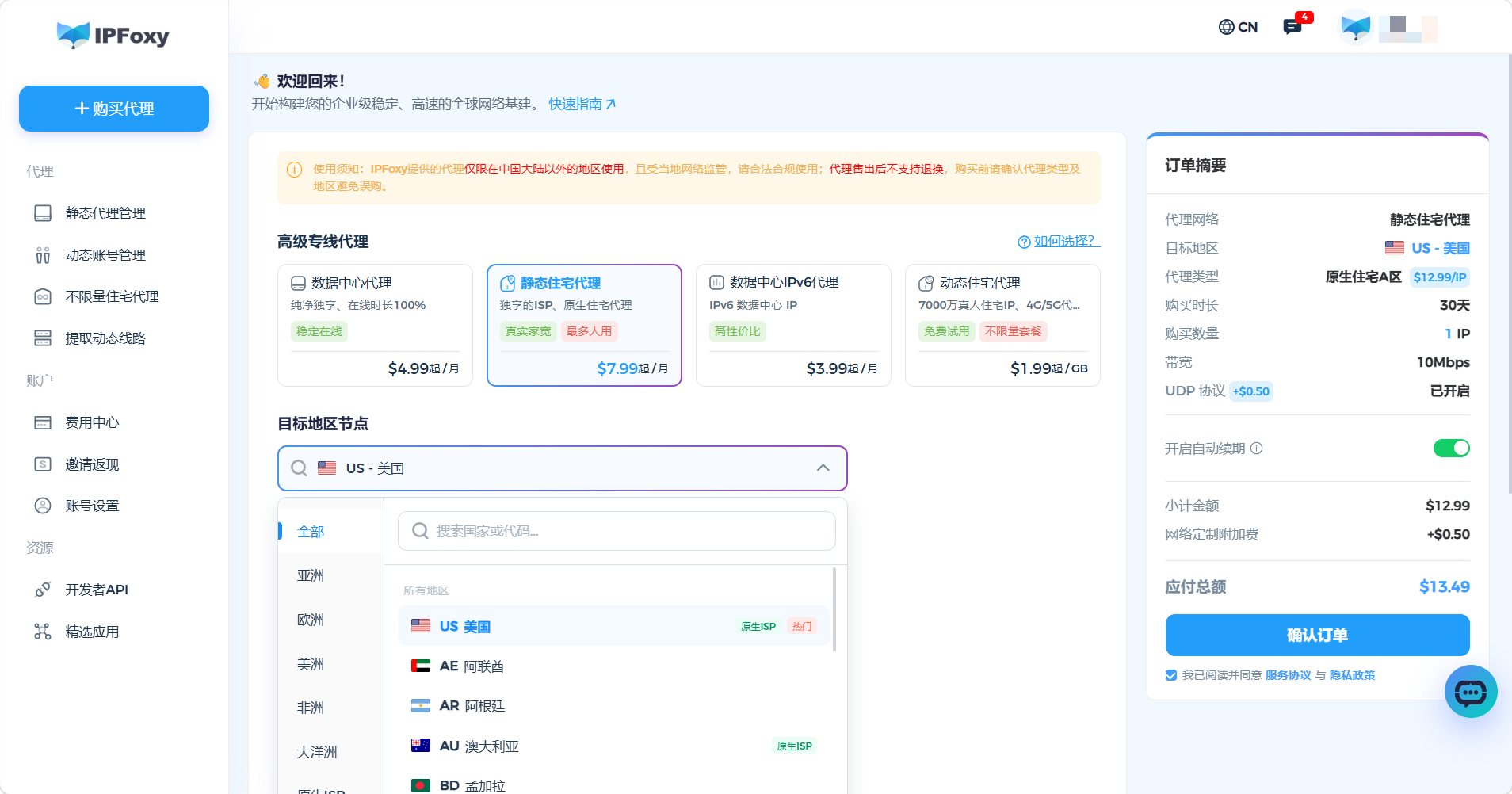Click the 不限量套餐 tag

point(1014,331)
